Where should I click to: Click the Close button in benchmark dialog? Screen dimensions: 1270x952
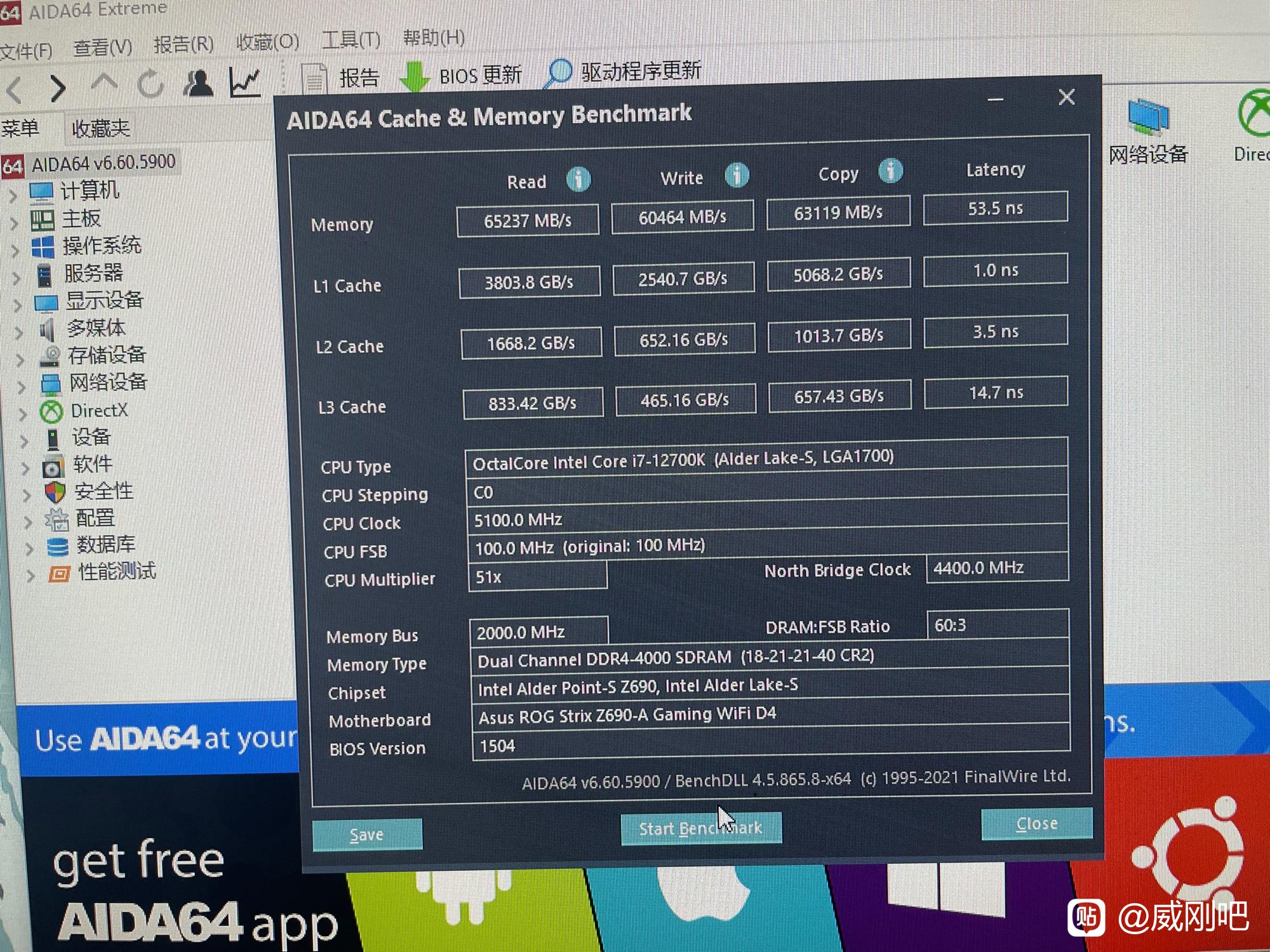point(1037,824)
